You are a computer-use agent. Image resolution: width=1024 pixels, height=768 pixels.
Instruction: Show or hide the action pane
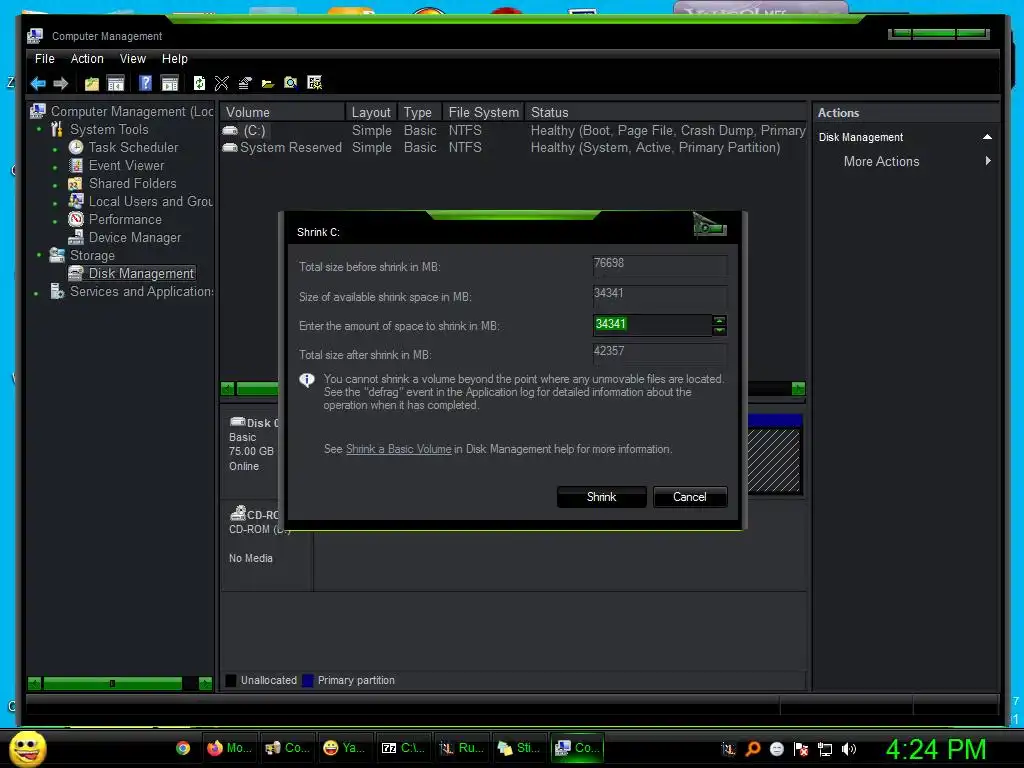click(x=170, y=83)
